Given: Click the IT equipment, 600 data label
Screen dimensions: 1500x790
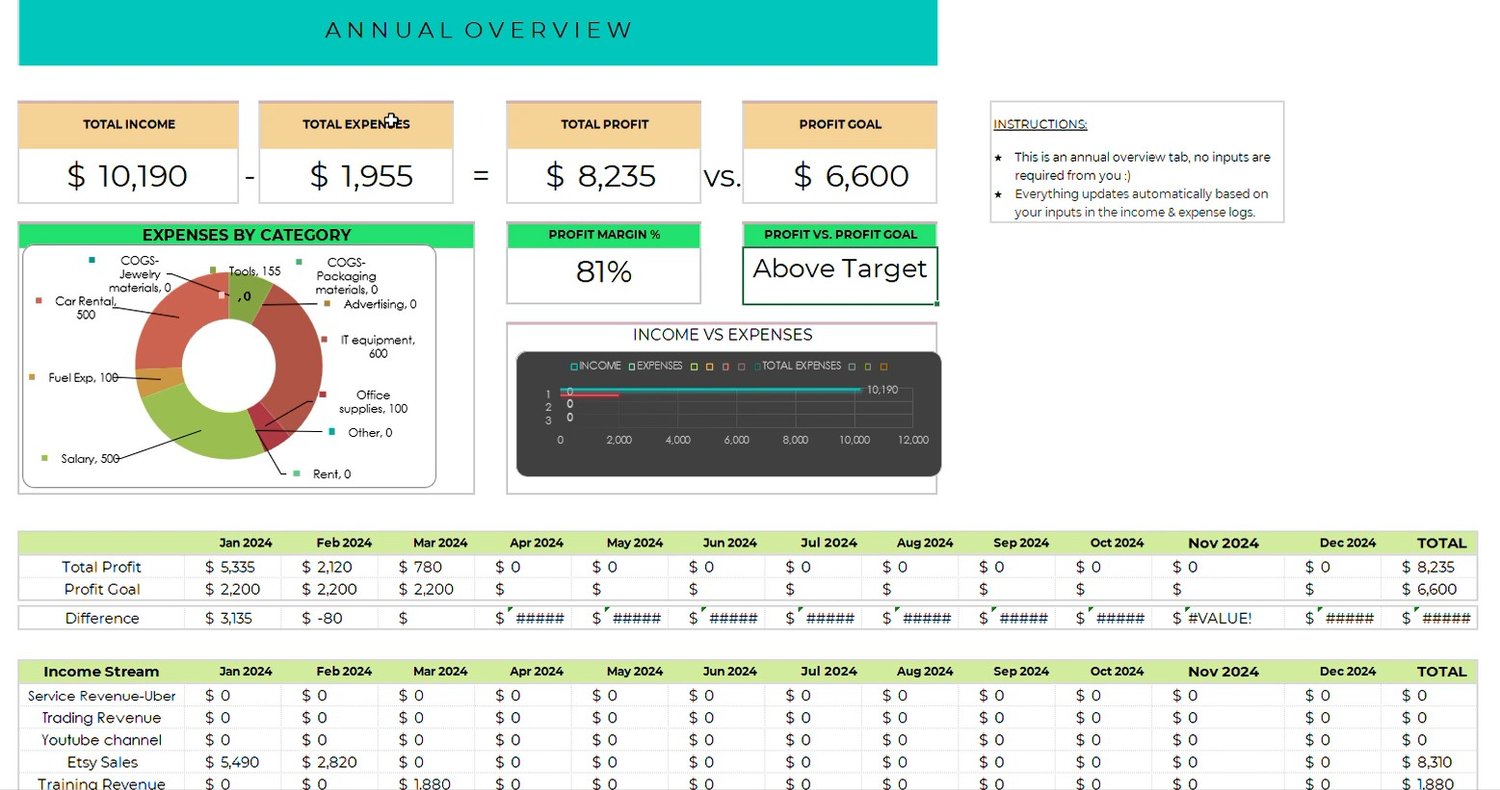Looking at the screenshot, I should [x=377, y=347].
